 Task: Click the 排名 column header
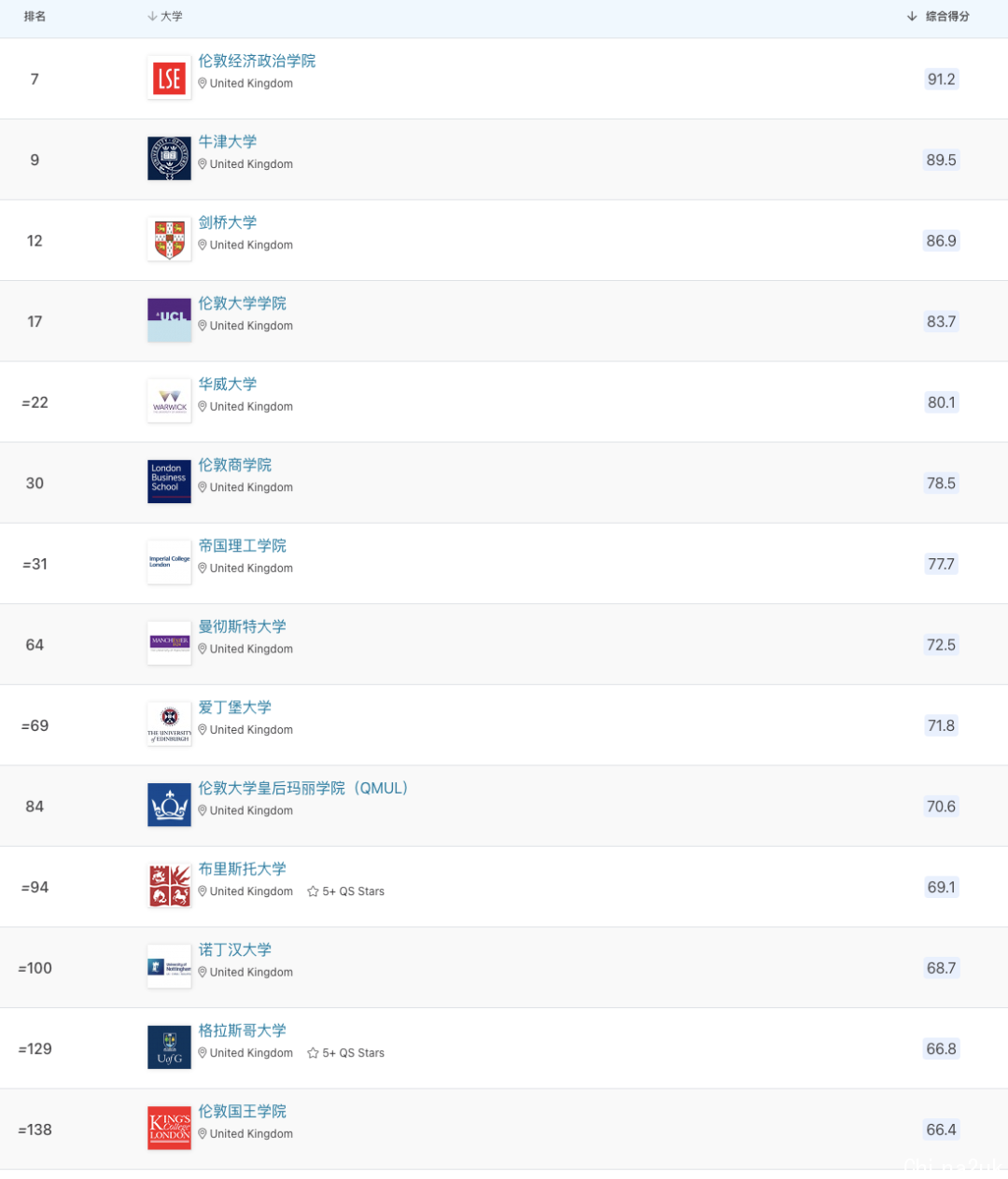(35, 17)
